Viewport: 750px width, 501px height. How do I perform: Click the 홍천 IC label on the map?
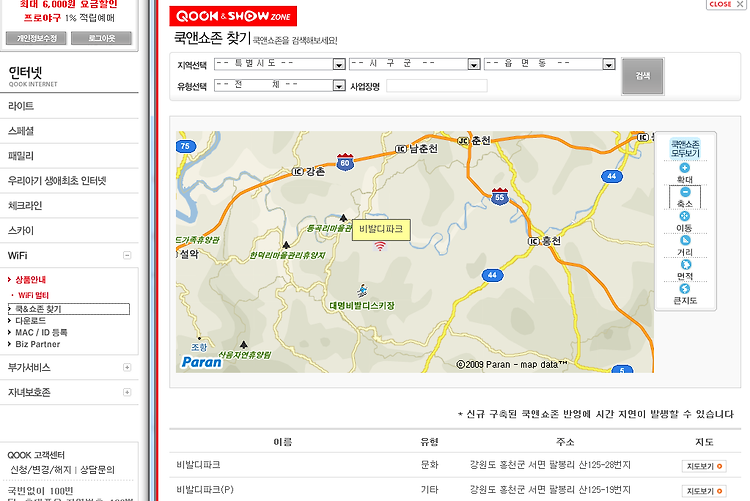coord(544,241)
